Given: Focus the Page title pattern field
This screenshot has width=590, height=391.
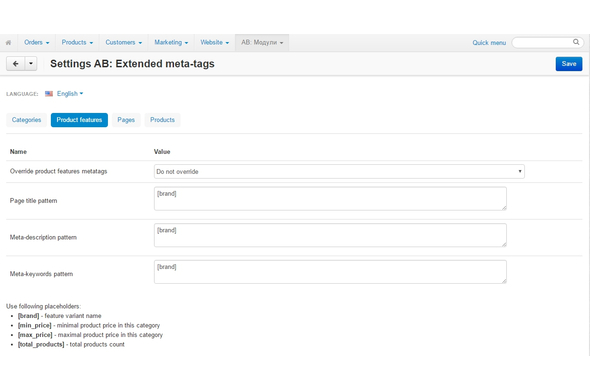Looking at the screenshot, I should coord(330,199).
